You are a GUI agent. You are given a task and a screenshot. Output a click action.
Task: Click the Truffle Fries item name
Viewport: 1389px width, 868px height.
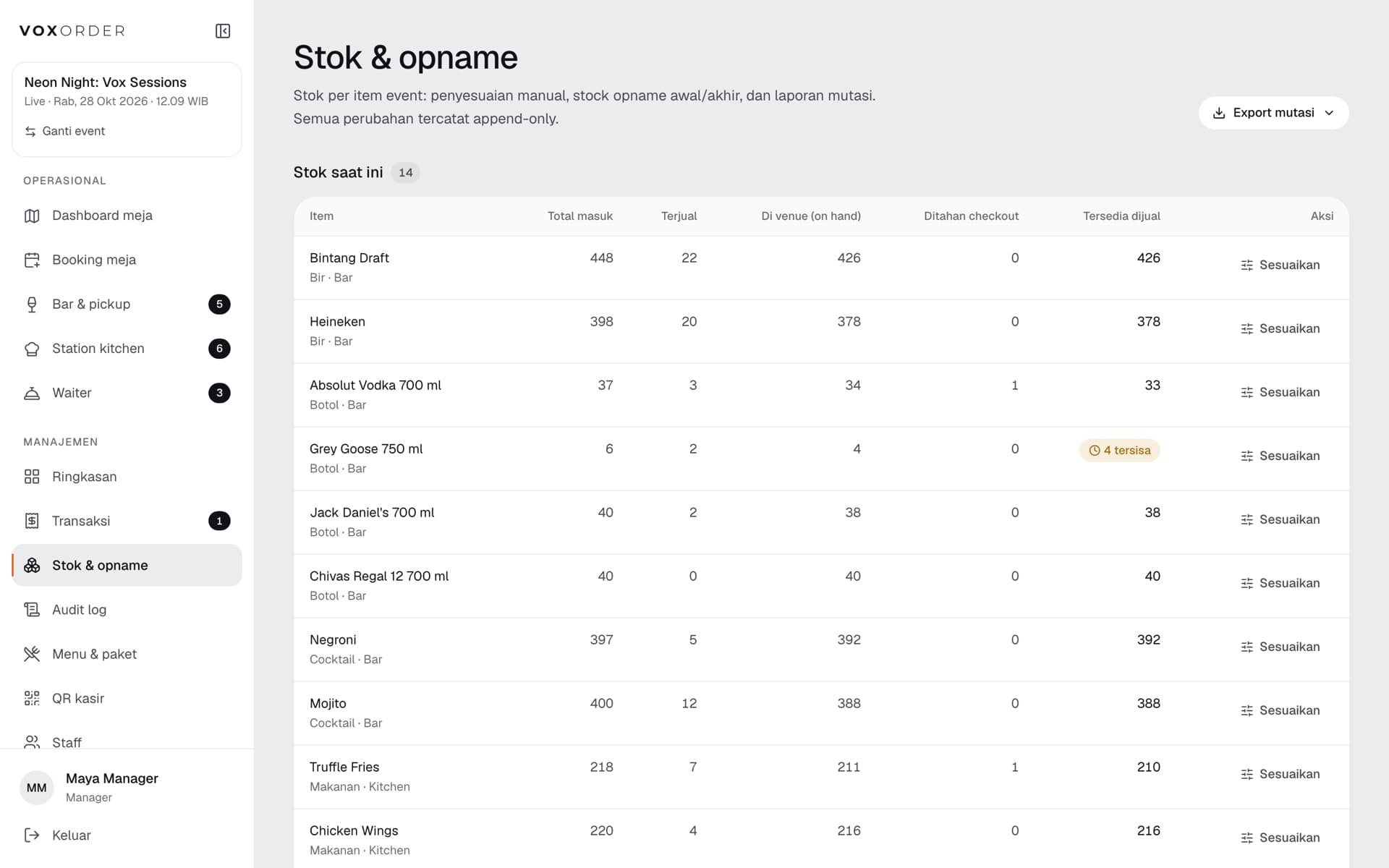[344, 767]
